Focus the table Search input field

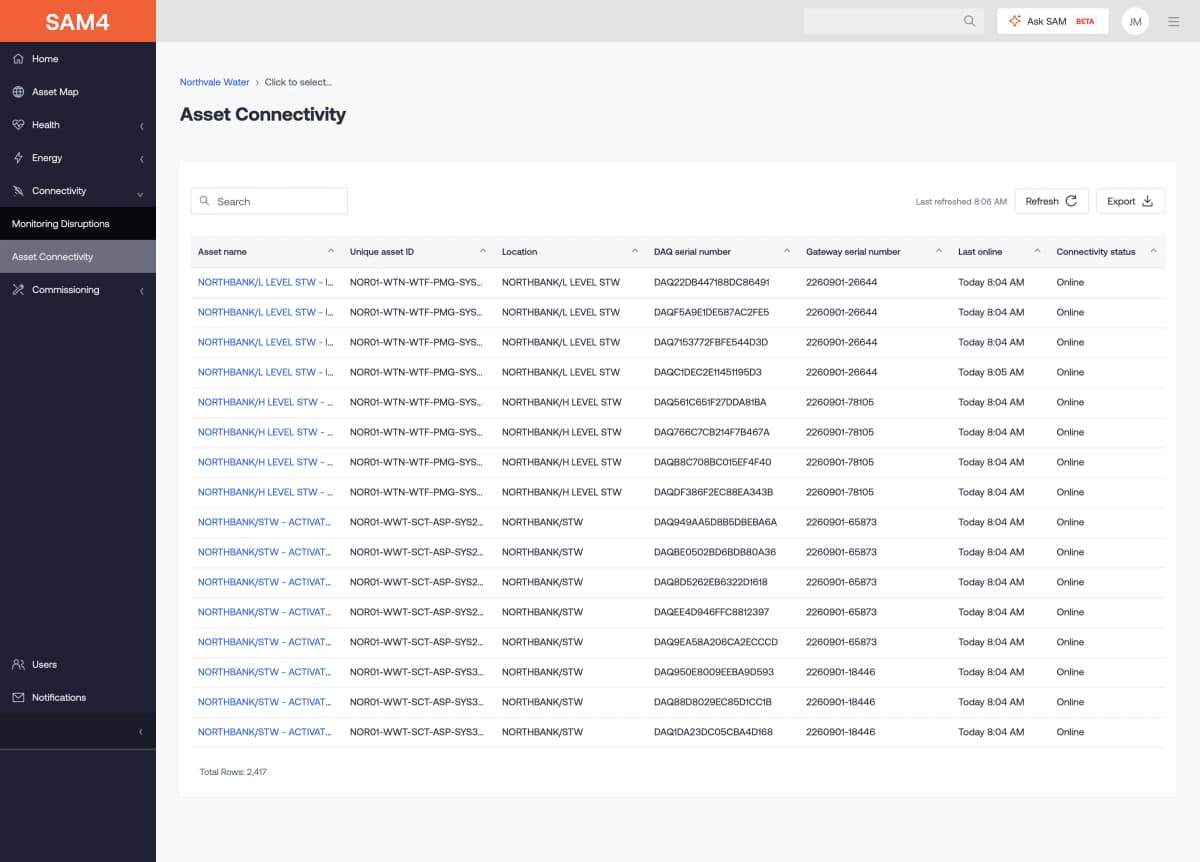pyautogui.click(x=269, y=201)
